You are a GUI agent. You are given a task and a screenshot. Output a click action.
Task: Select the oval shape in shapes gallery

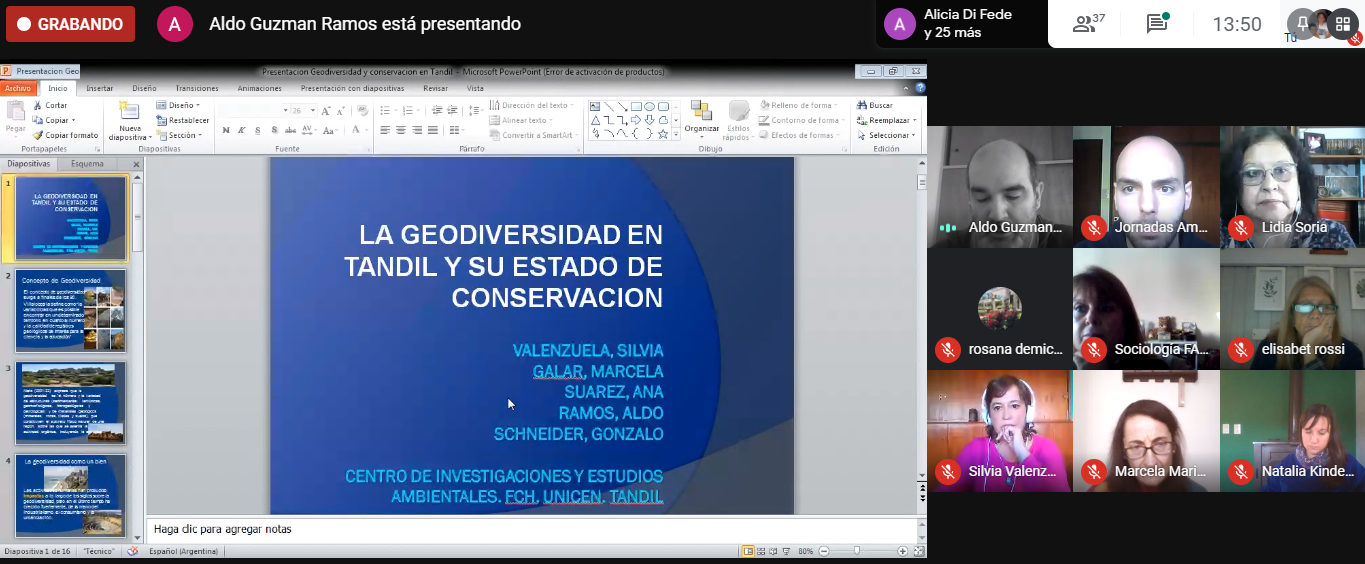coord(649,106)
